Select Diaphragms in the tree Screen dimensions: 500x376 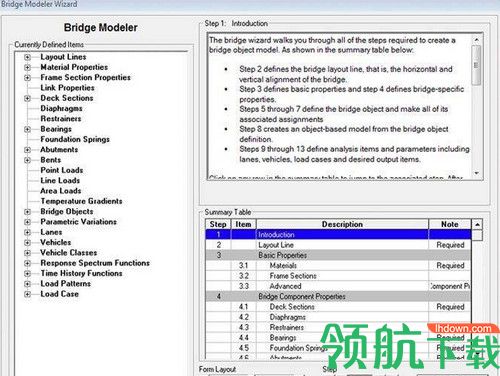click(x=61, y=108)
